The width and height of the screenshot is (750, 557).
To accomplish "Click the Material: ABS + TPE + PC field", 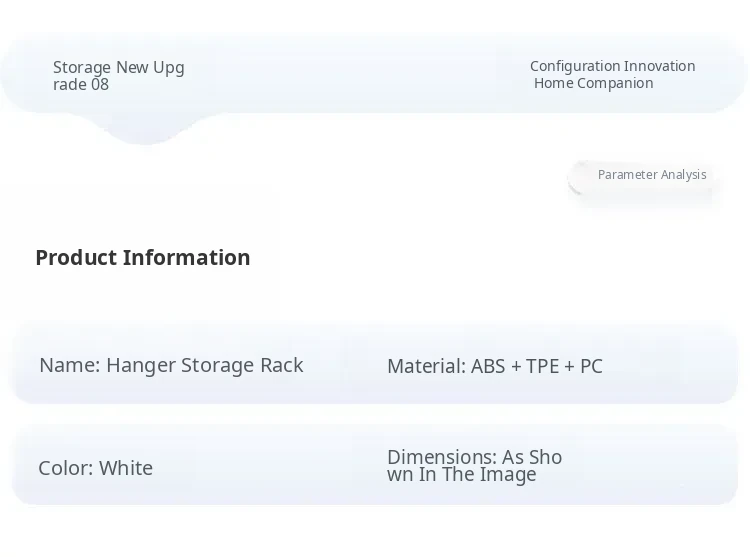I will pos(494,366).
